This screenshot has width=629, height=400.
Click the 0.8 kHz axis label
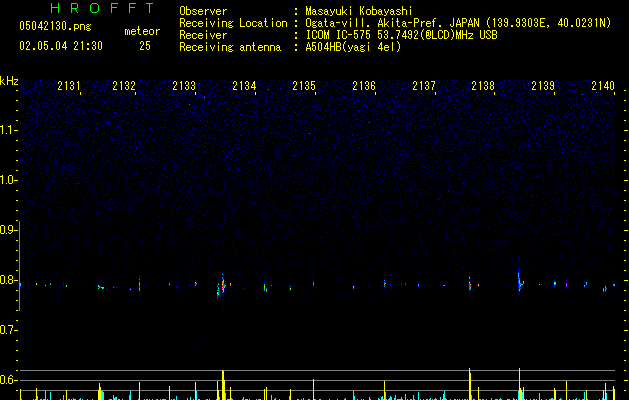tap(8, 280)
